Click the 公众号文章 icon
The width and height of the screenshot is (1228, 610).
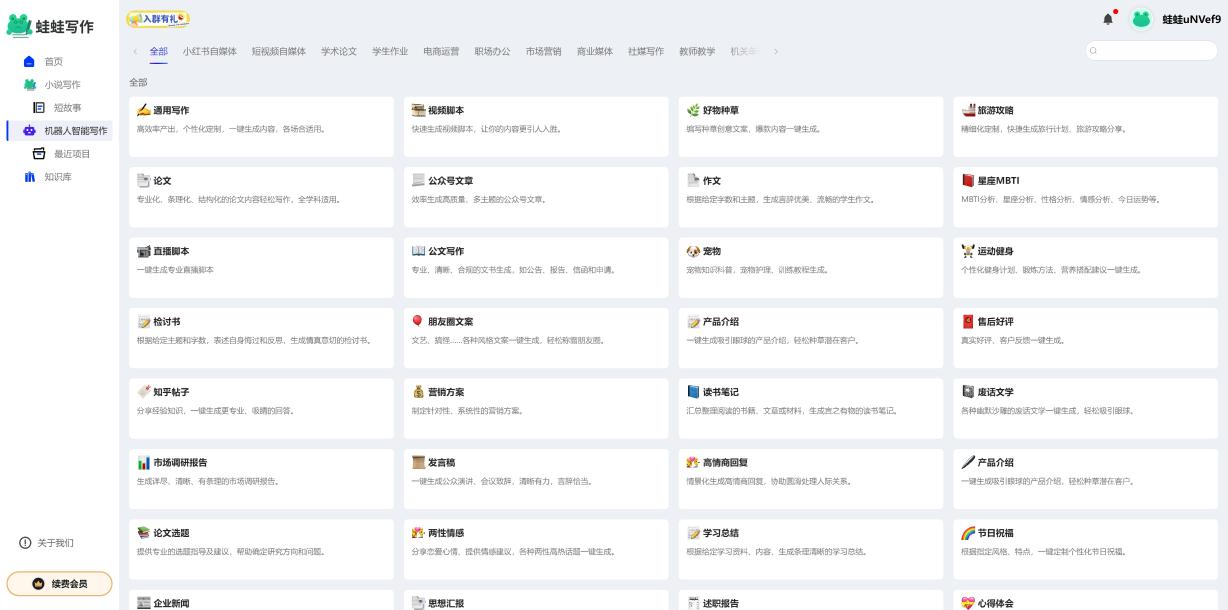pos(419,181)
